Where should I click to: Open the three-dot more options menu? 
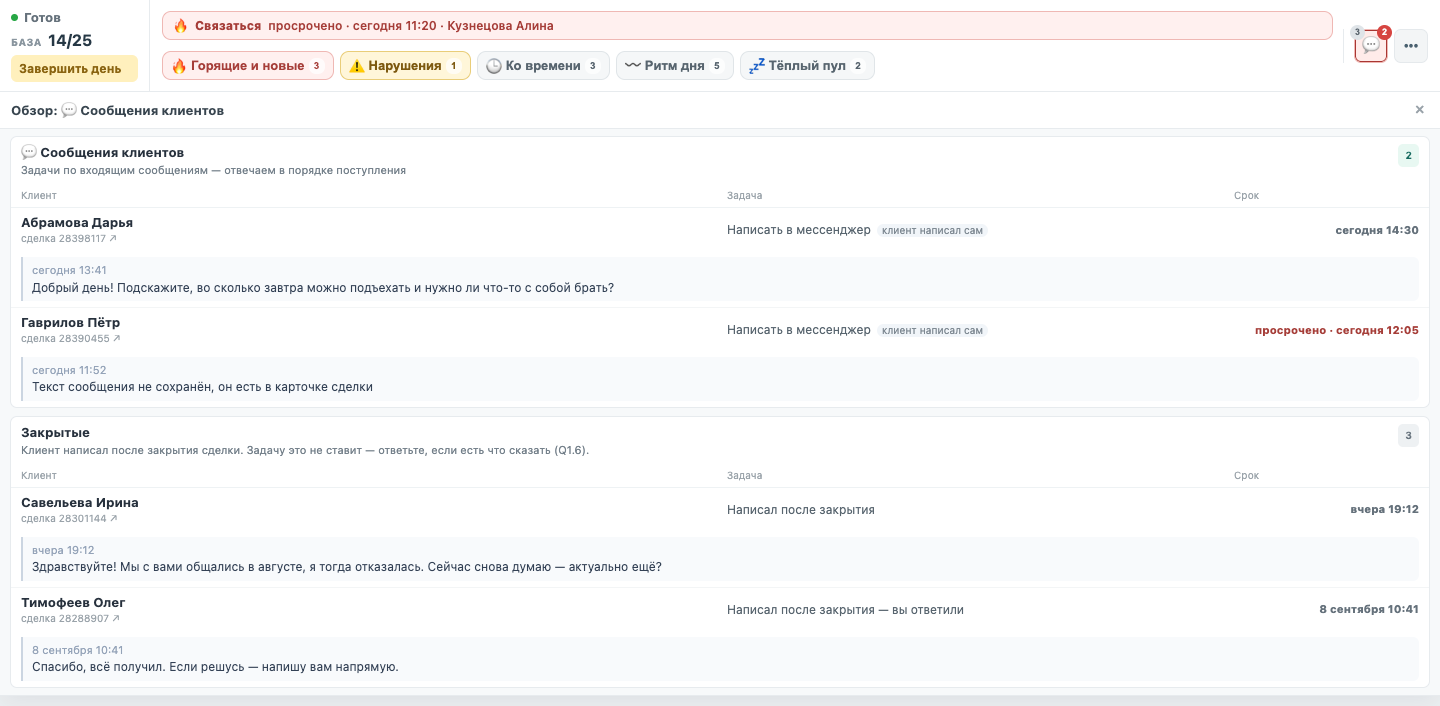coord(1411,45)
